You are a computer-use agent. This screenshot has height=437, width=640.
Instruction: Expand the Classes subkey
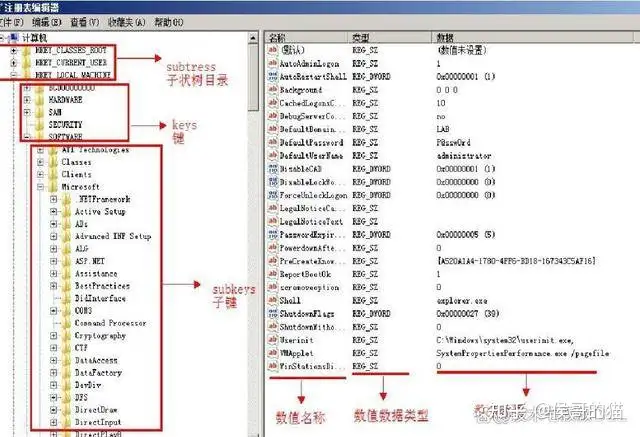click(40, 162)
